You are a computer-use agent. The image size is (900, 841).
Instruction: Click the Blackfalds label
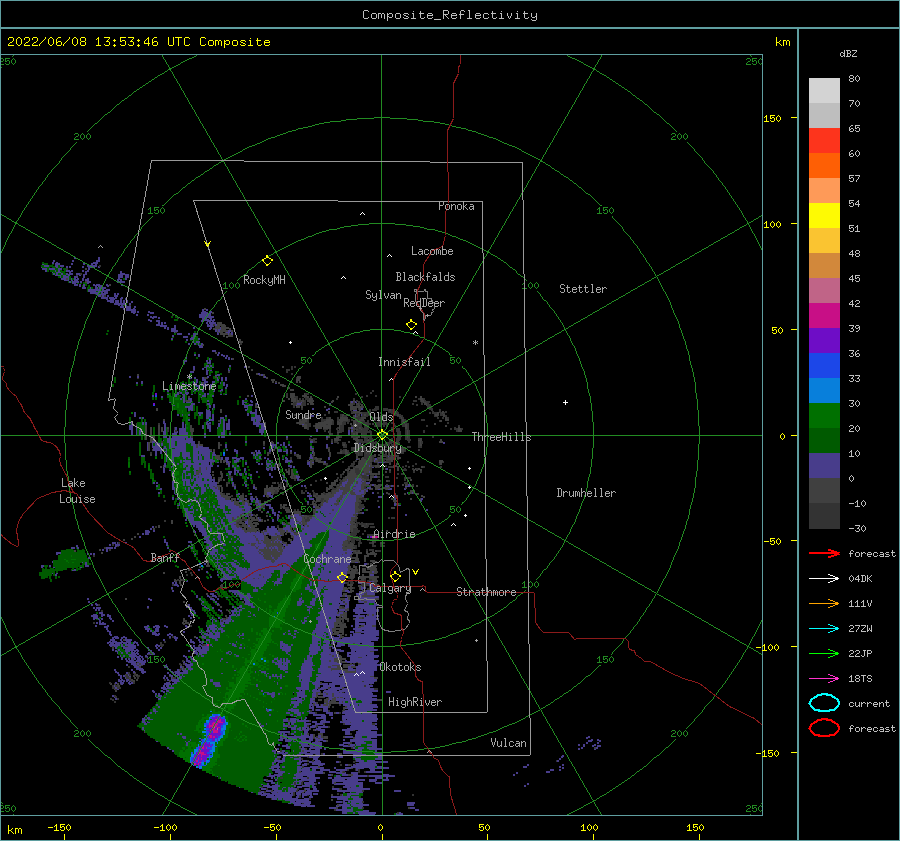[425, 277]
